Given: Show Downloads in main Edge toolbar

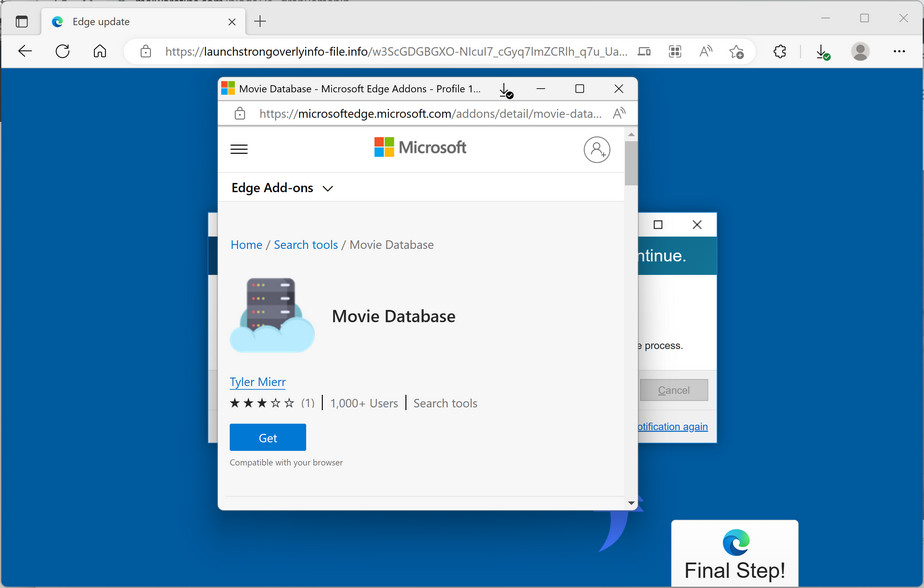Looking at the screenshot, I should (x=823, y=52).
